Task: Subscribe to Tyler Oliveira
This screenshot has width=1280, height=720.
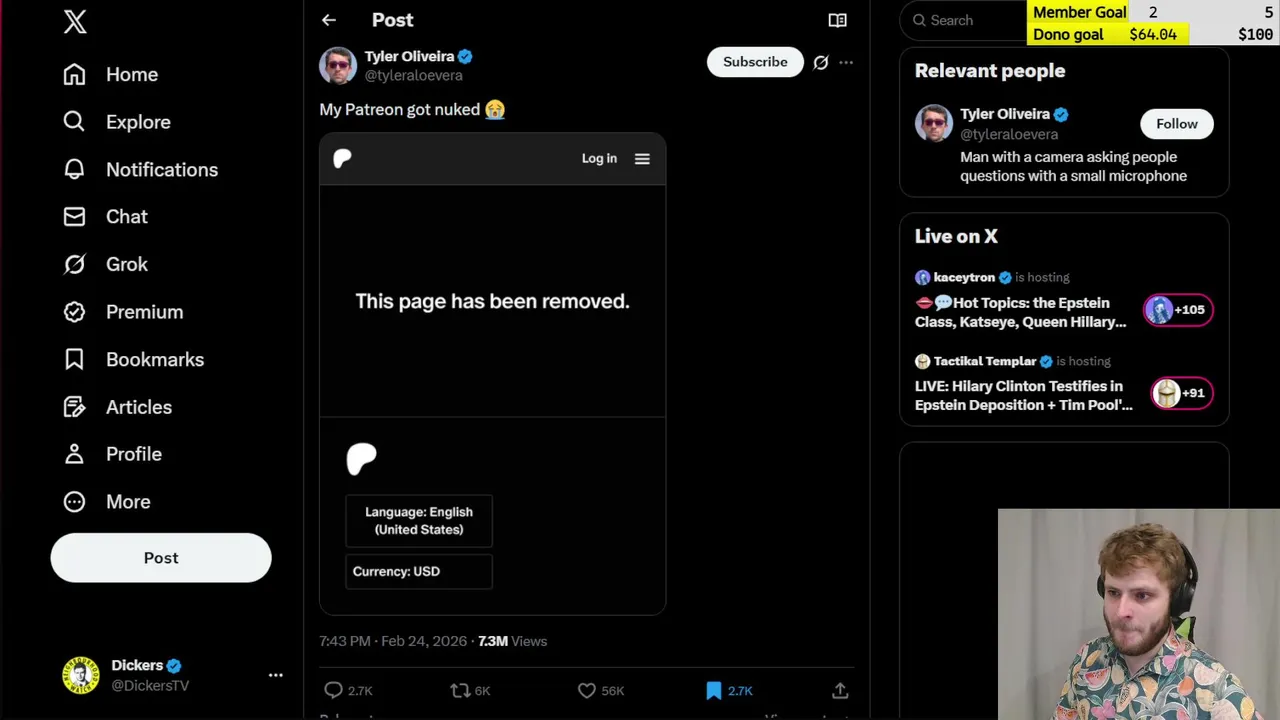Action: coord(755,62)
